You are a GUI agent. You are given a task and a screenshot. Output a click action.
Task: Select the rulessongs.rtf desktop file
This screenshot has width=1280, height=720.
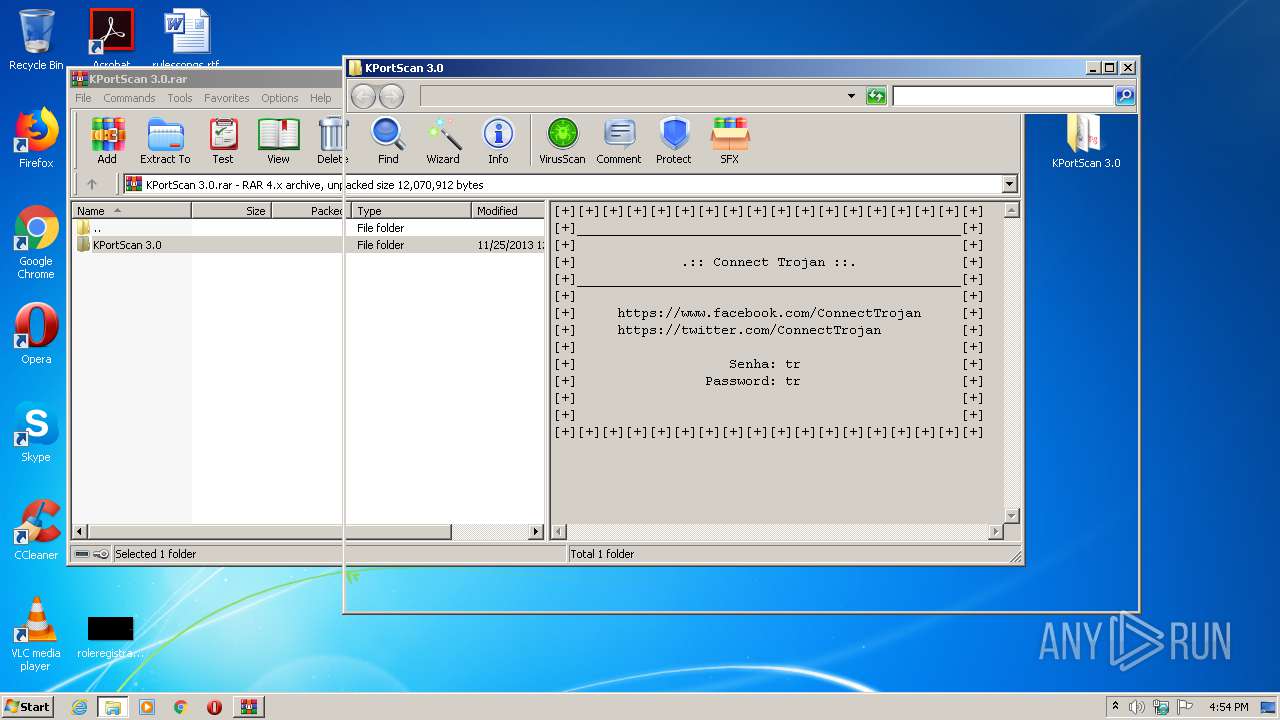pos(186,36)
